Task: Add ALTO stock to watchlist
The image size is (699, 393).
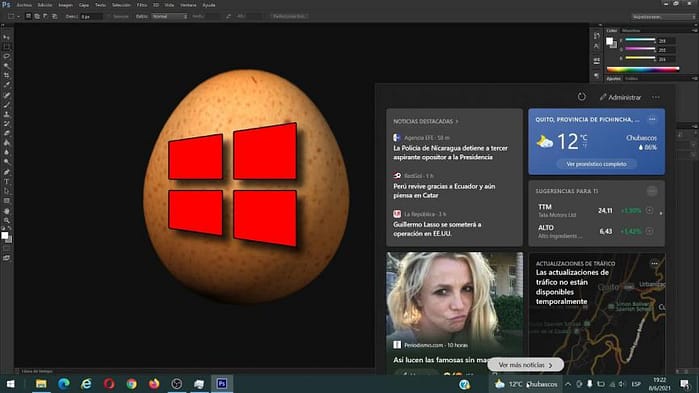Action: pos(649,231)
